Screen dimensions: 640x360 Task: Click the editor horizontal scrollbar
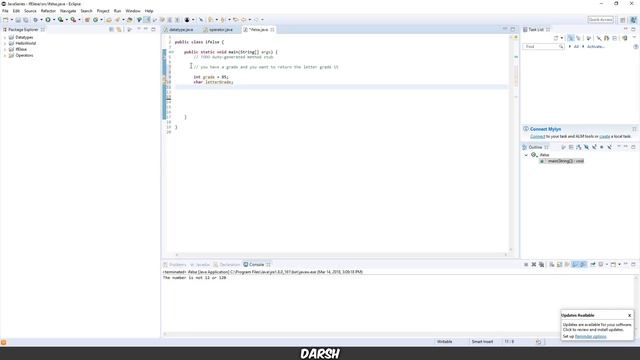click(341, 255)
